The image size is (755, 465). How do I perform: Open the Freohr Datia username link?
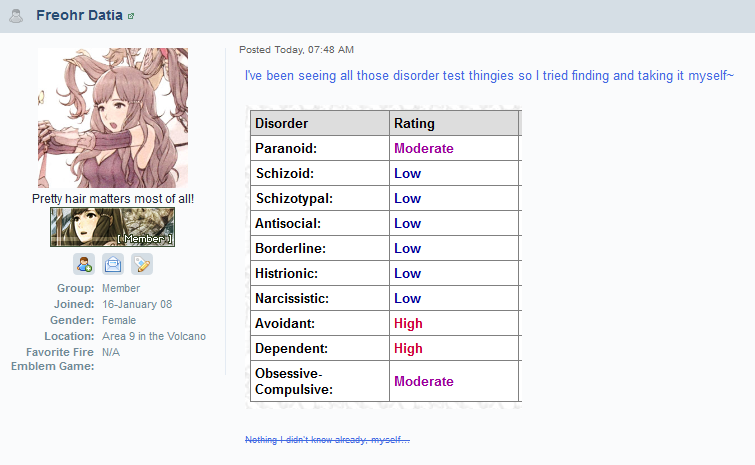click(79, 15)
